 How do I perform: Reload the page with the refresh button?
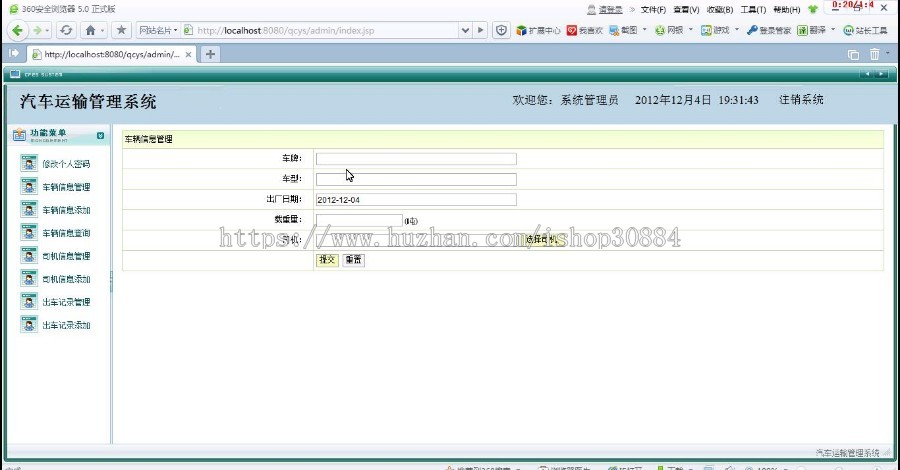pos(66,30)
